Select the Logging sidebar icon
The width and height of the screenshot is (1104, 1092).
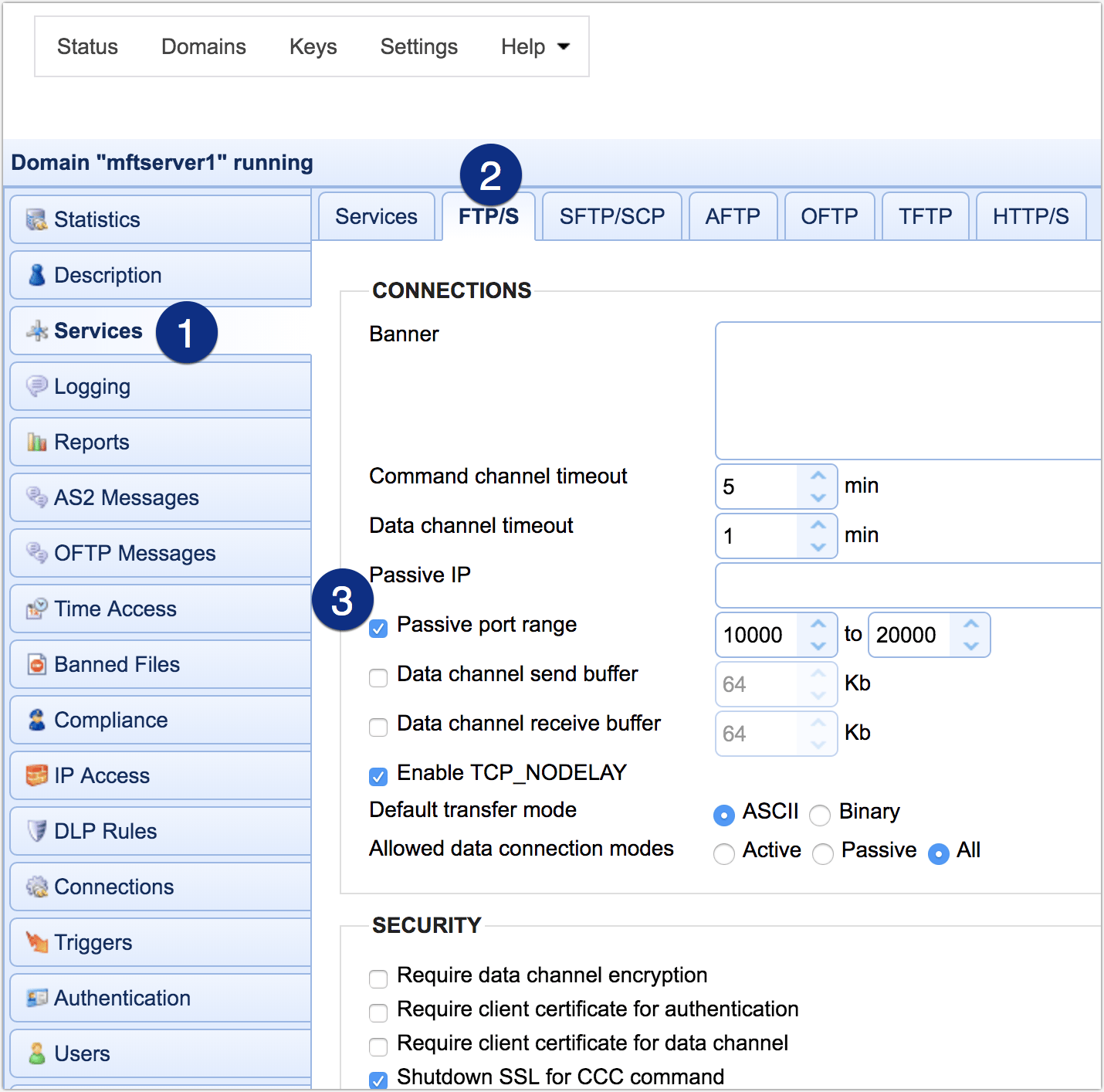pyautogui.click(x=38, y=386)
